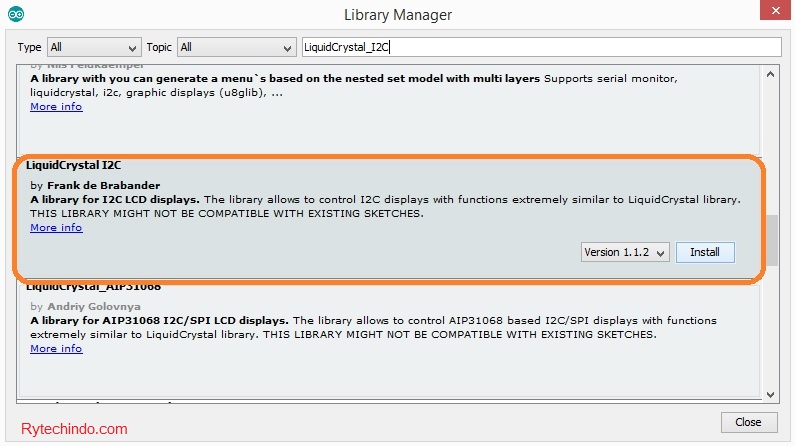Open the Topic filter dropdown
This screenshot has height=446, width=795.
coord(236,47)
